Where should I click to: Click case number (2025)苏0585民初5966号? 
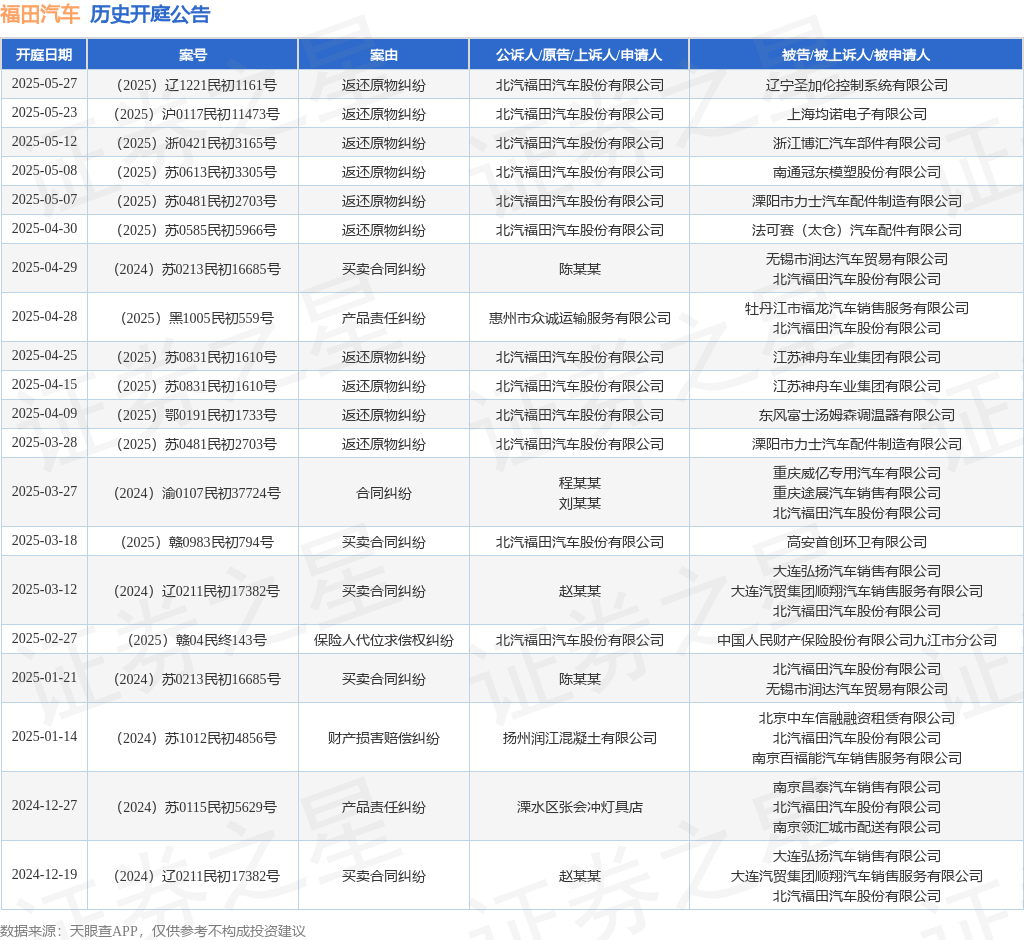tap(197, 230)
